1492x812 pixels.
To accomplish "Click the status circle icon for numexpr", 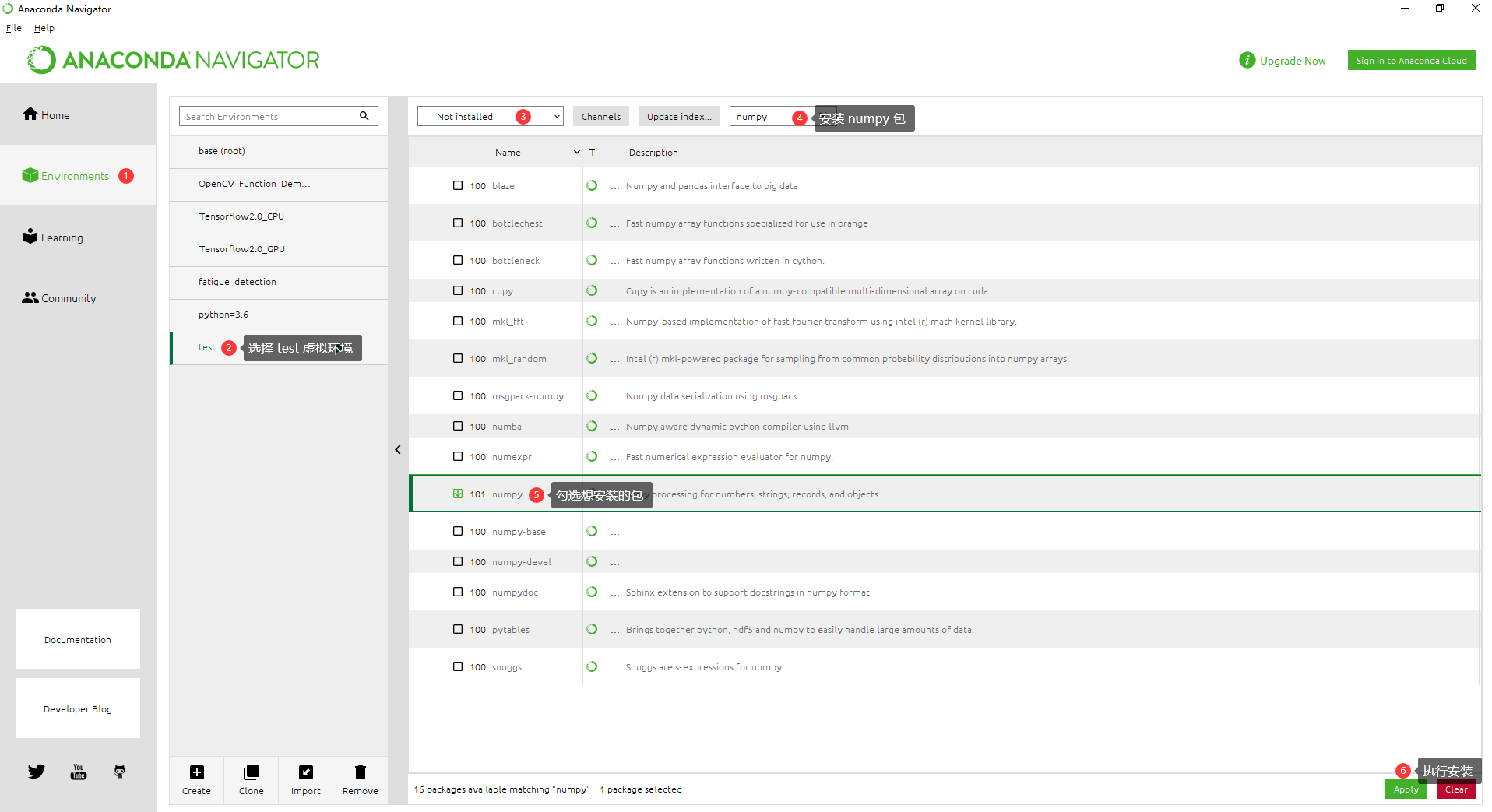I will [x=592, y=456].
